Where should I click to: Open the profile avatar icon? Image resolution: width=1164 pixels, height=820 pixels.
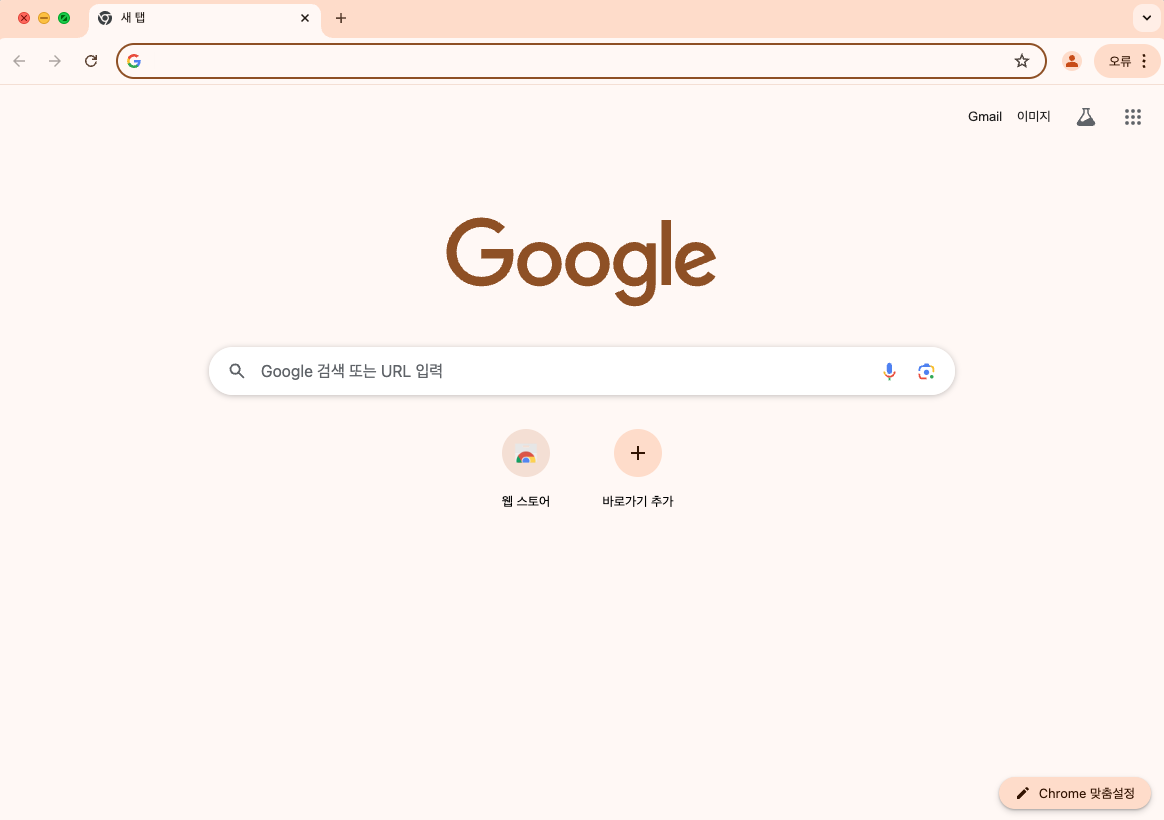[x=1071, y=61]
